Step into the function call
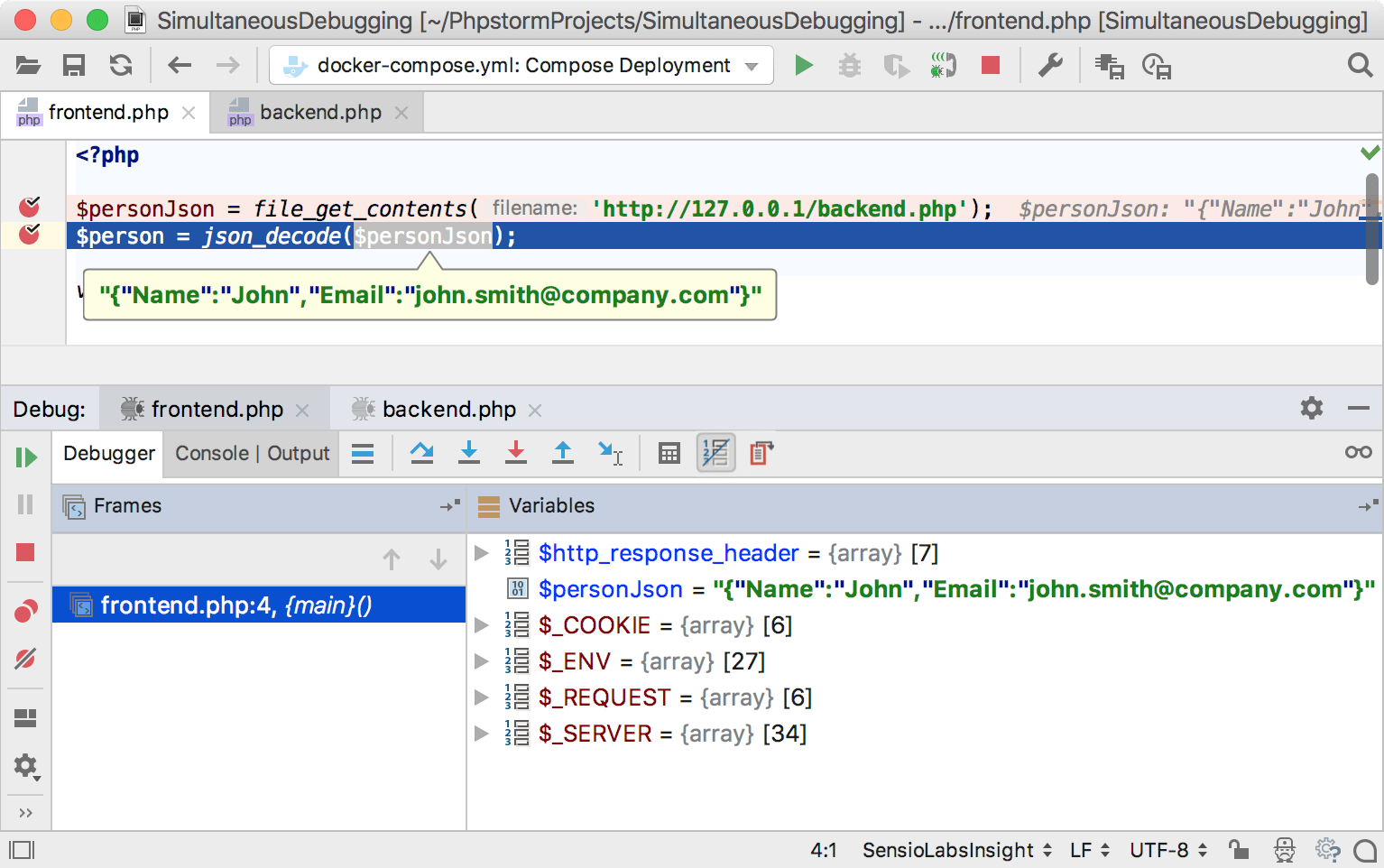The height and width of the screenshot is (868, 1384). click(x=469, y=453)
